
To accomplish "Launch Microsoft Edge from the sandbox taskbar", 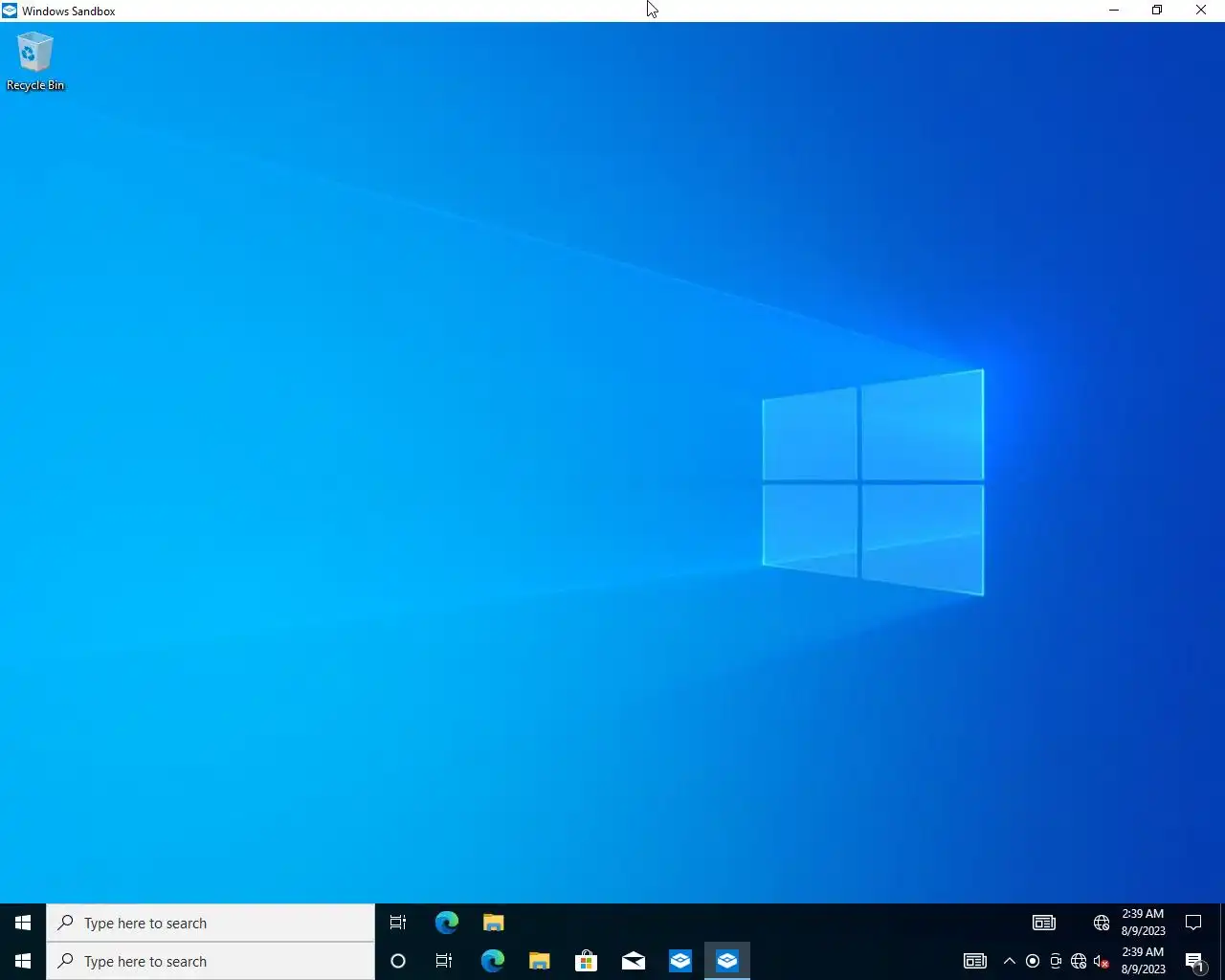I will pos(447,923).
